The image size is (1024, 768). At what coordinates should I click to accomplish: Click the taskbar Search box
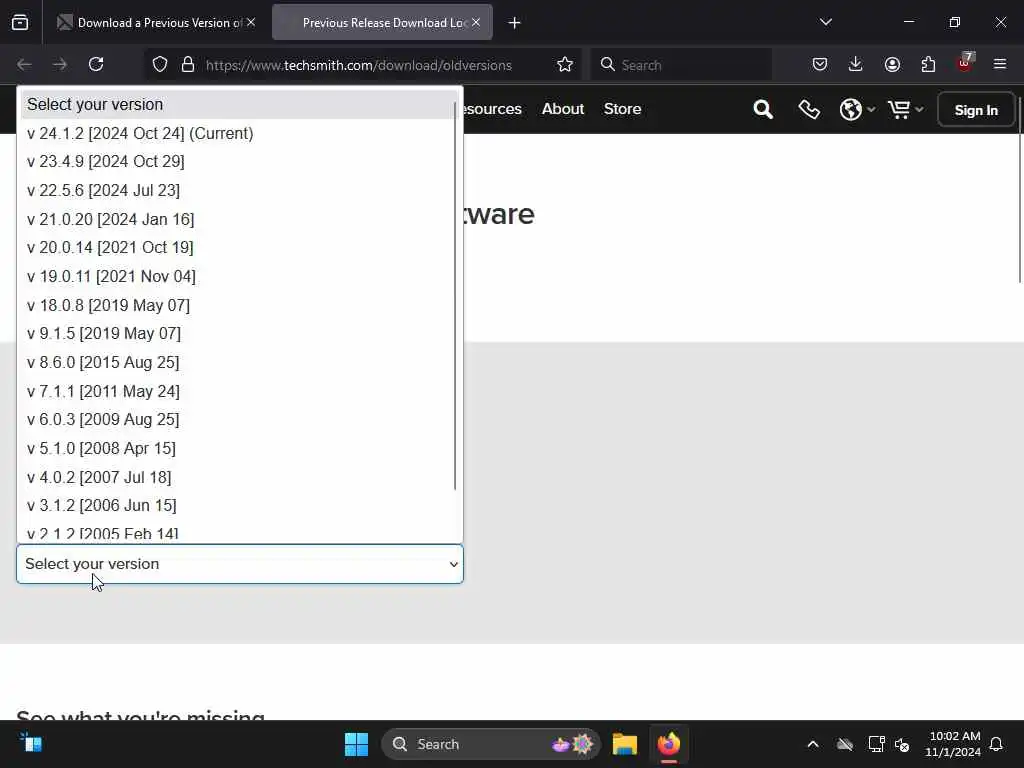pyautogui.click(x=491, y=744)
